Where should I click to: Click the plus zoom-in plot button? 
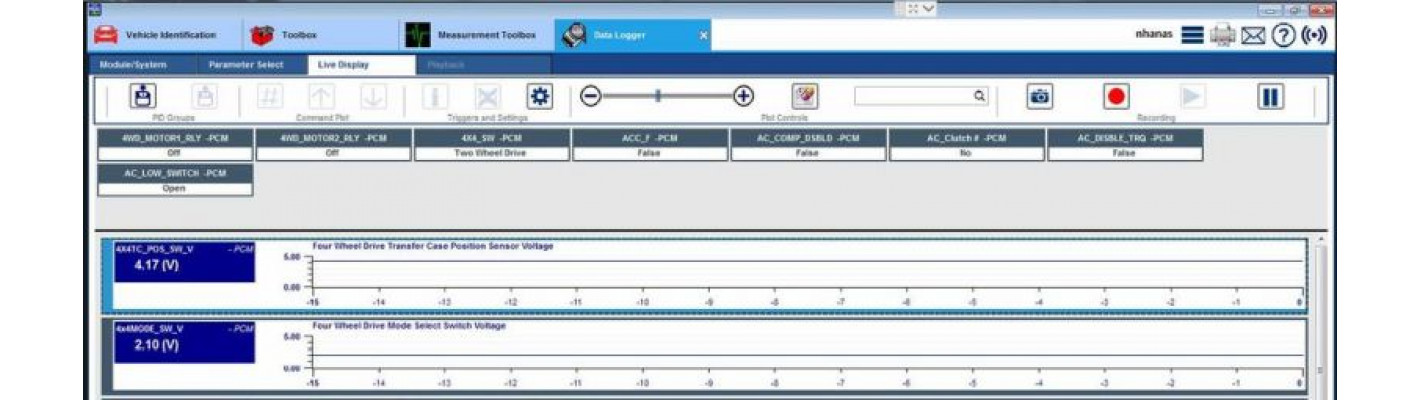click(x=743, y=96)
